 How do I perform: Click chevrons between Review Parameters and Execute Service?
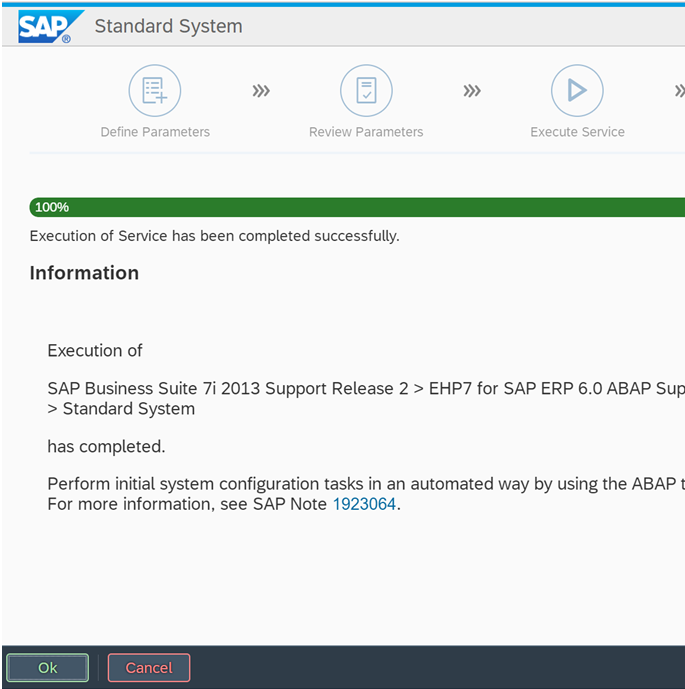[472, 91]
